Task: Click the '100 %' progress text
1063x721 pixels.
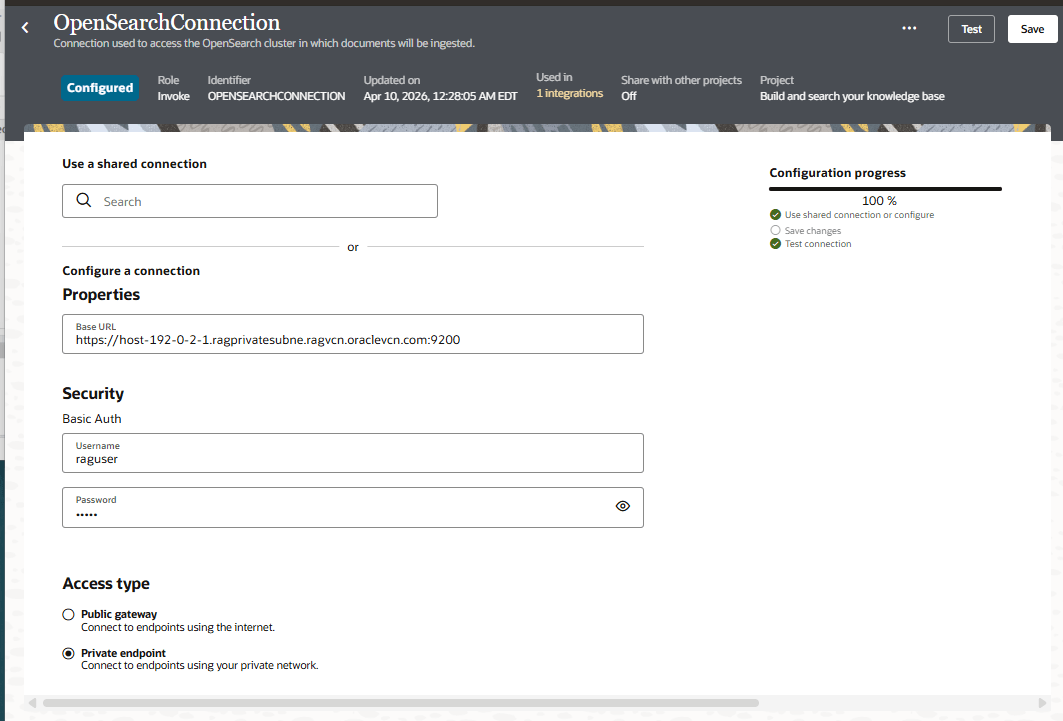Action: 879,201
